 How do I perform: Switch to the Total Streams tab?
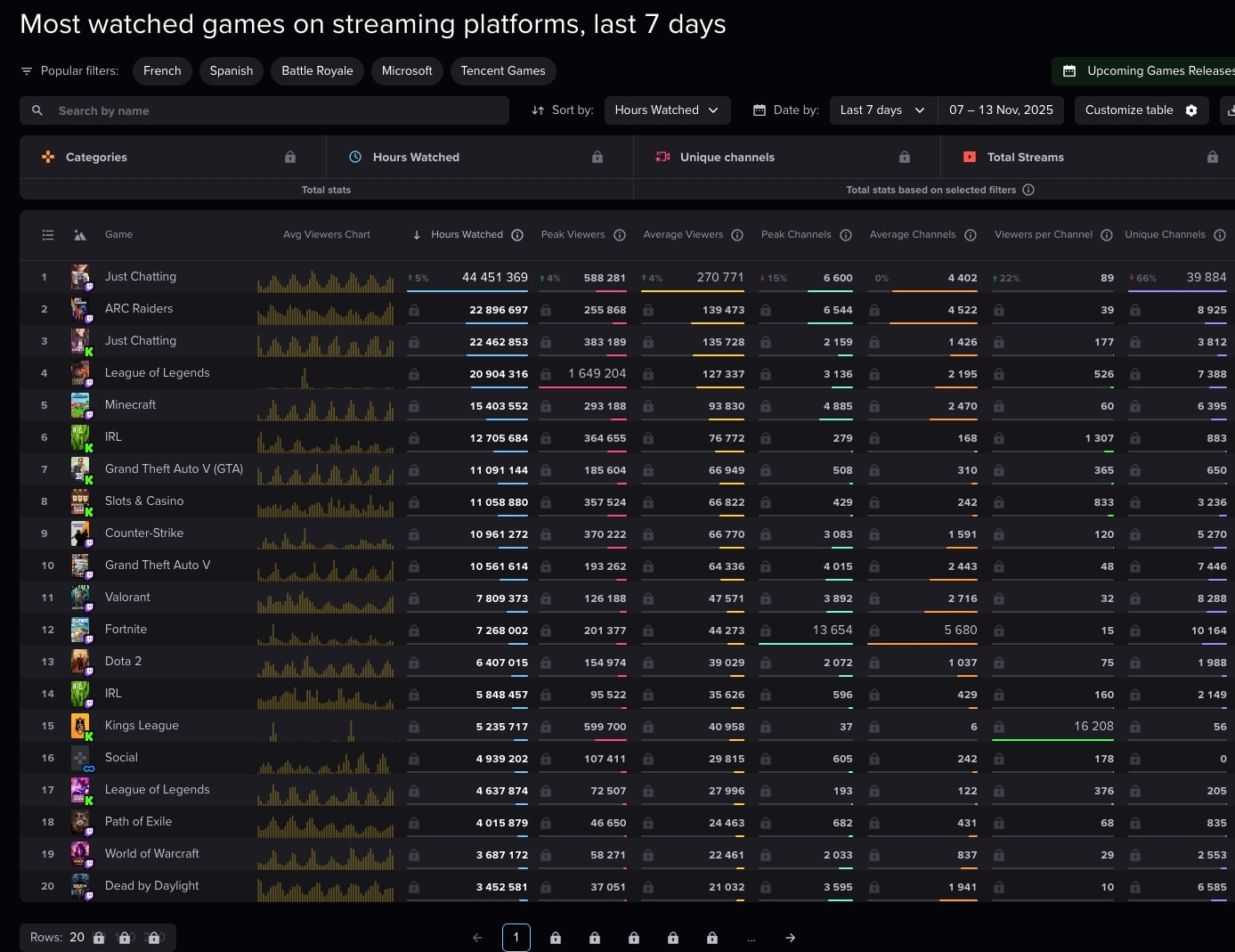[1088, 157]
